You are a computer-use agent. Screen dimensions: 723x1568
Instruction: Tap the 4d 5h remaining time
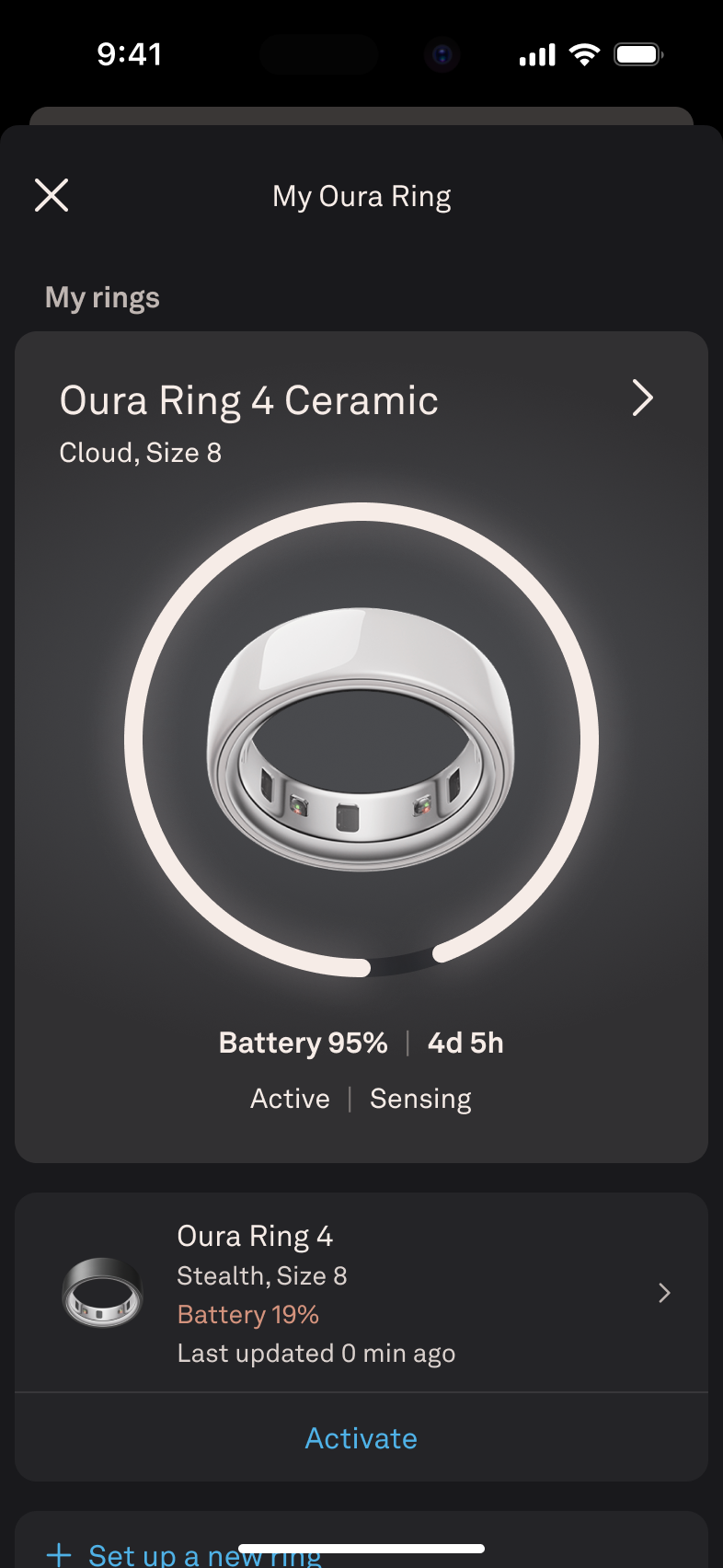coord(465,1043)
